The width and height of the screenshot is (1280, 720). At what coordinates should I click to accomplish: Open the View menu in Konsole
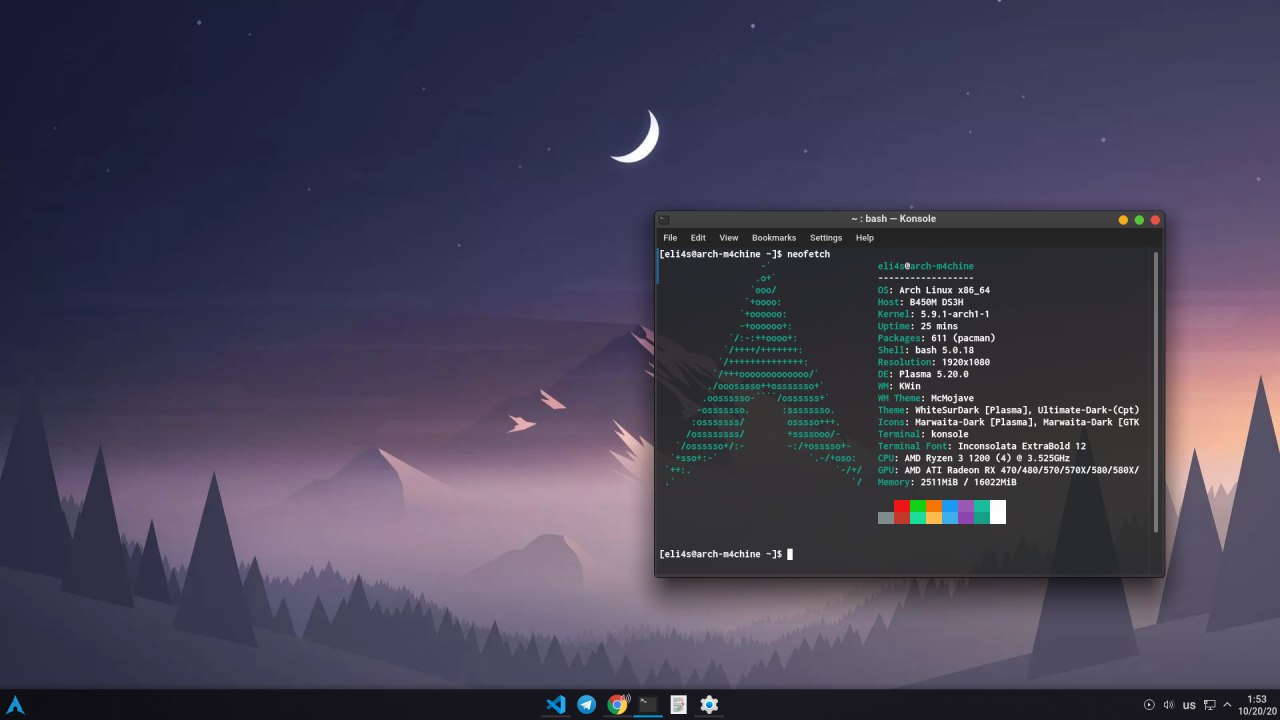tap(729, 238)
